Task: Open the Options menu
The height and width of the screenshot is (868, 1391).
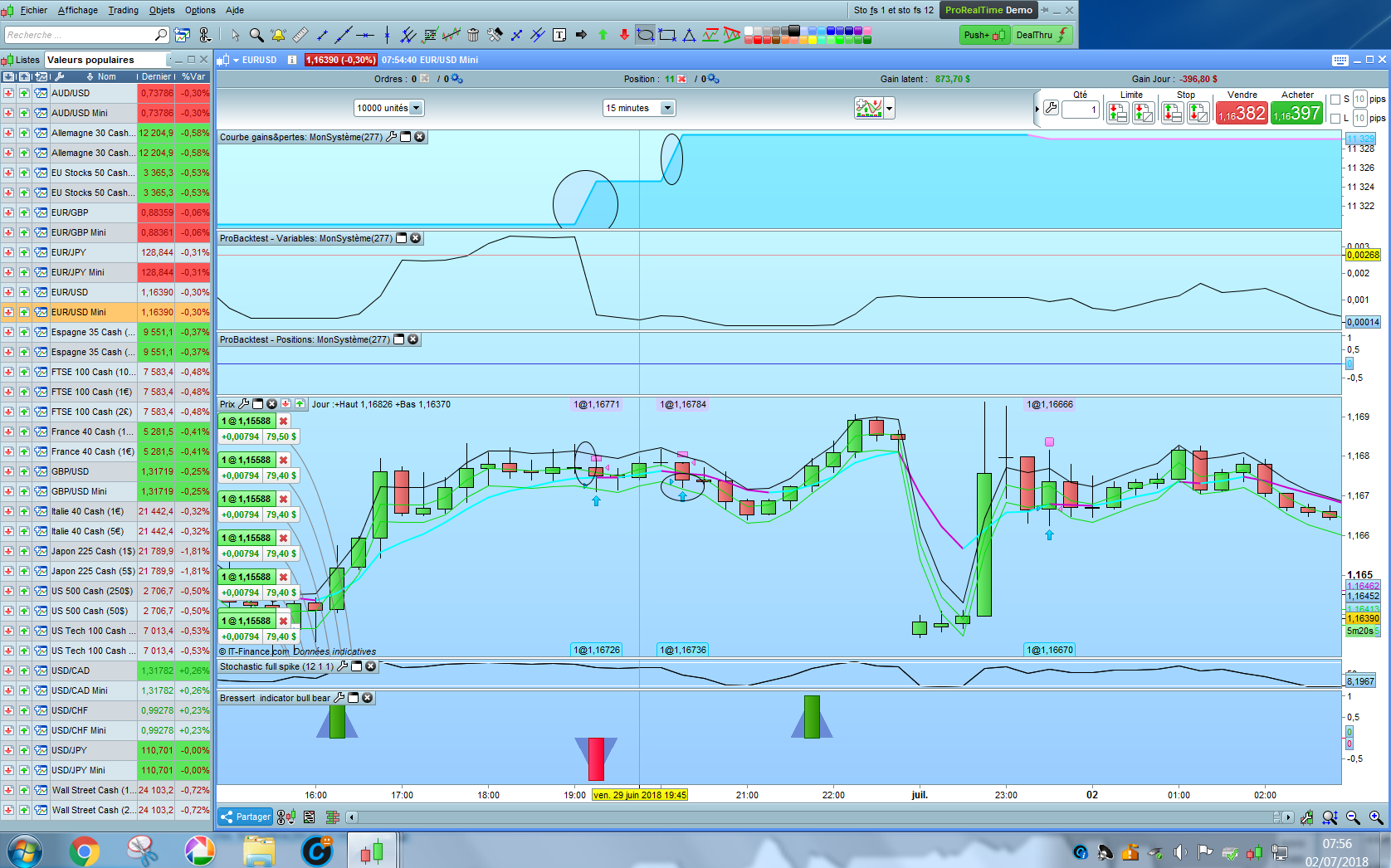Action: pos(200,10)
